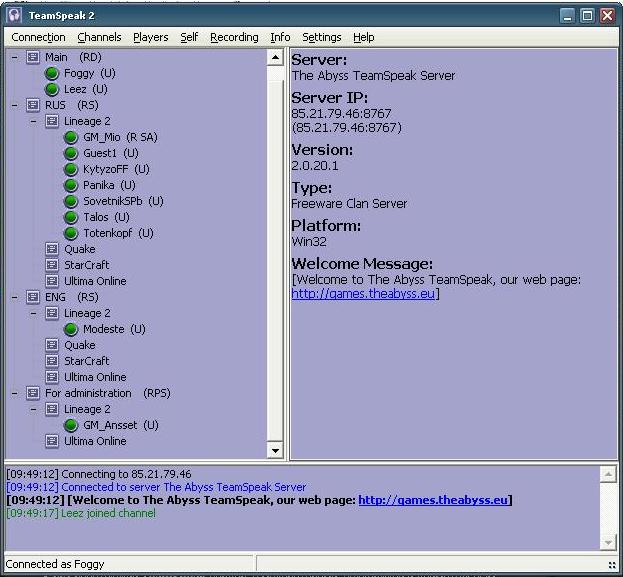This screenshot has height=577, width=623.
Task: Collapse the RUS channel tree node
Action: pos(15,105)
